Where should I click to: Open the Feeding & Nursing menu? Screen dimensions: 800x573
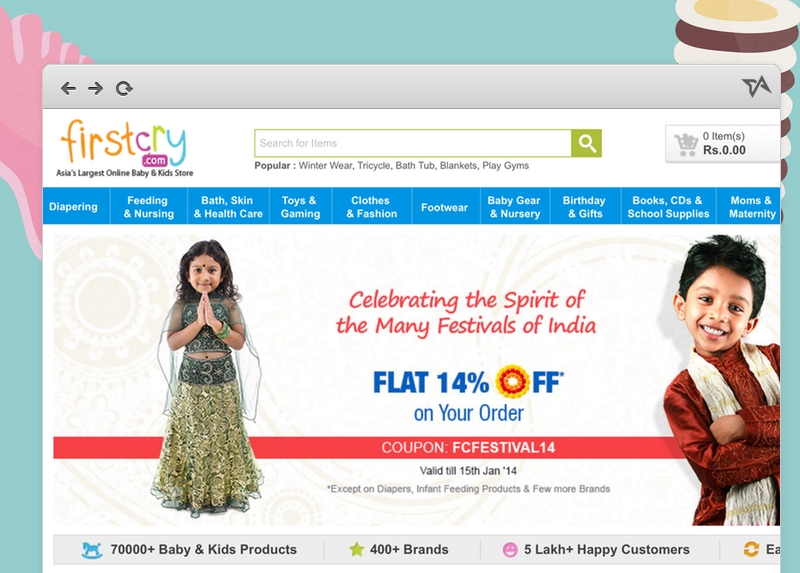click(x=148, y=207)
